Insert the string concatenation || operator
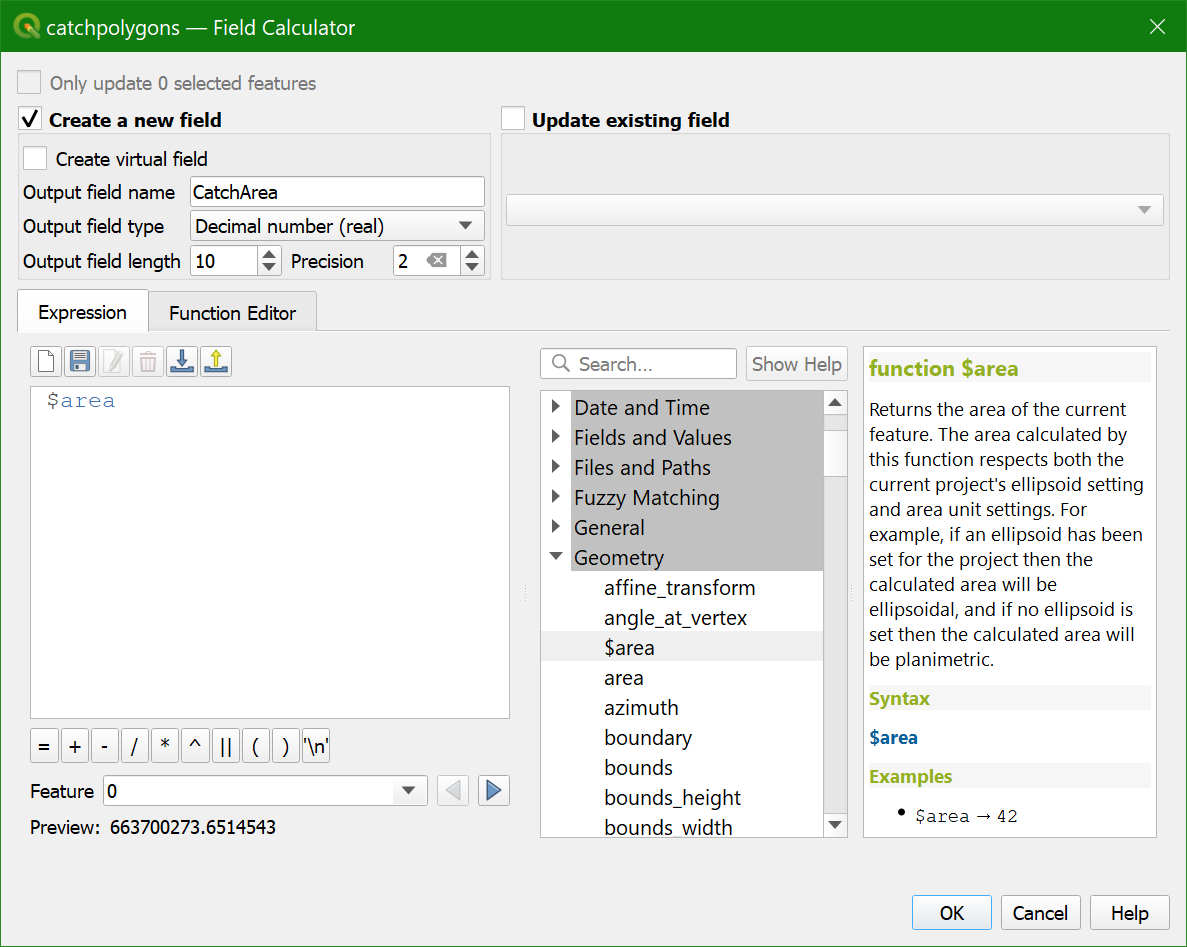 [x=226, y=747]
